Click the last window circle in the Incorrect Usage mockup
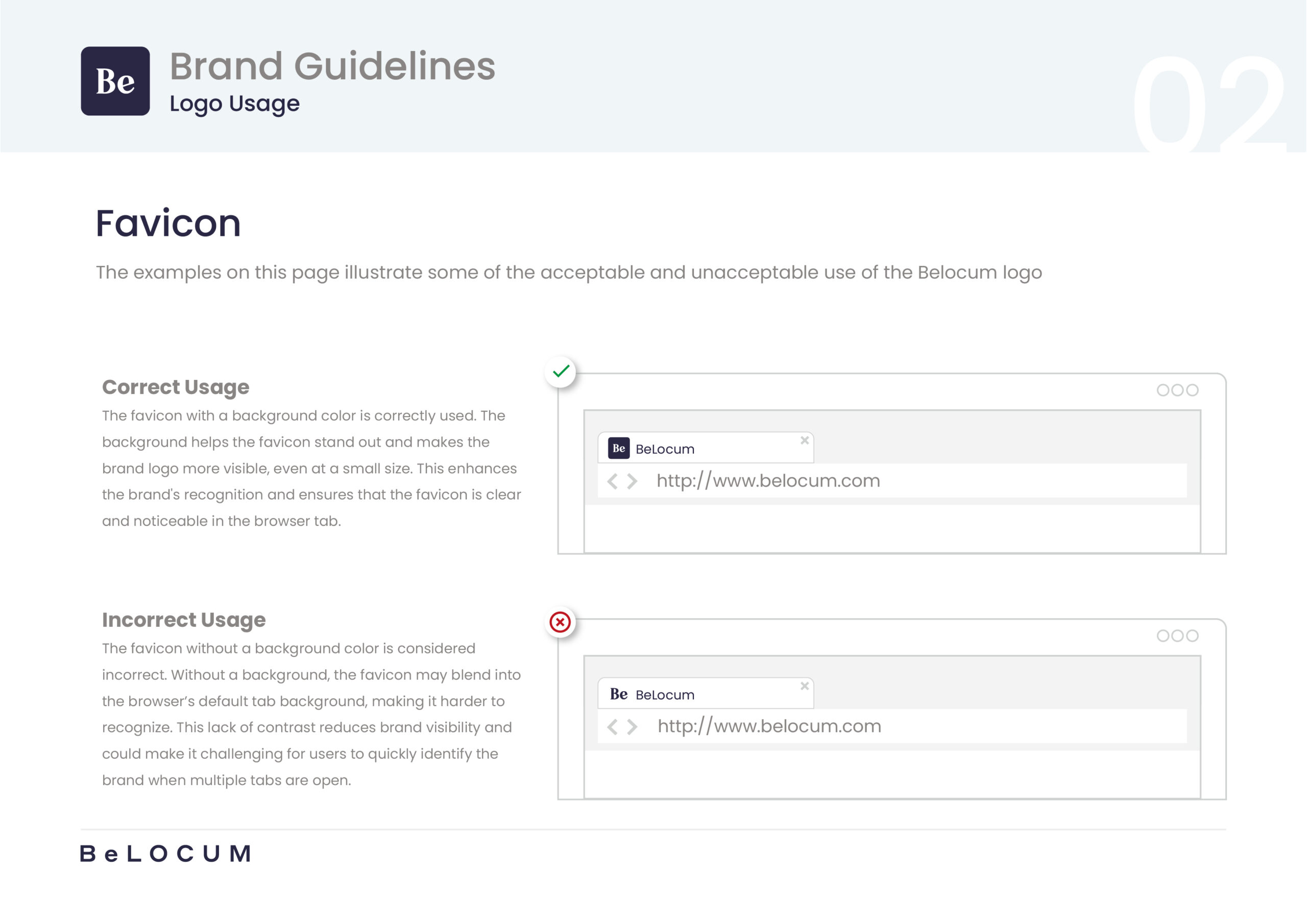This screenshot has width=1307, height=924. pos(1193,636)
